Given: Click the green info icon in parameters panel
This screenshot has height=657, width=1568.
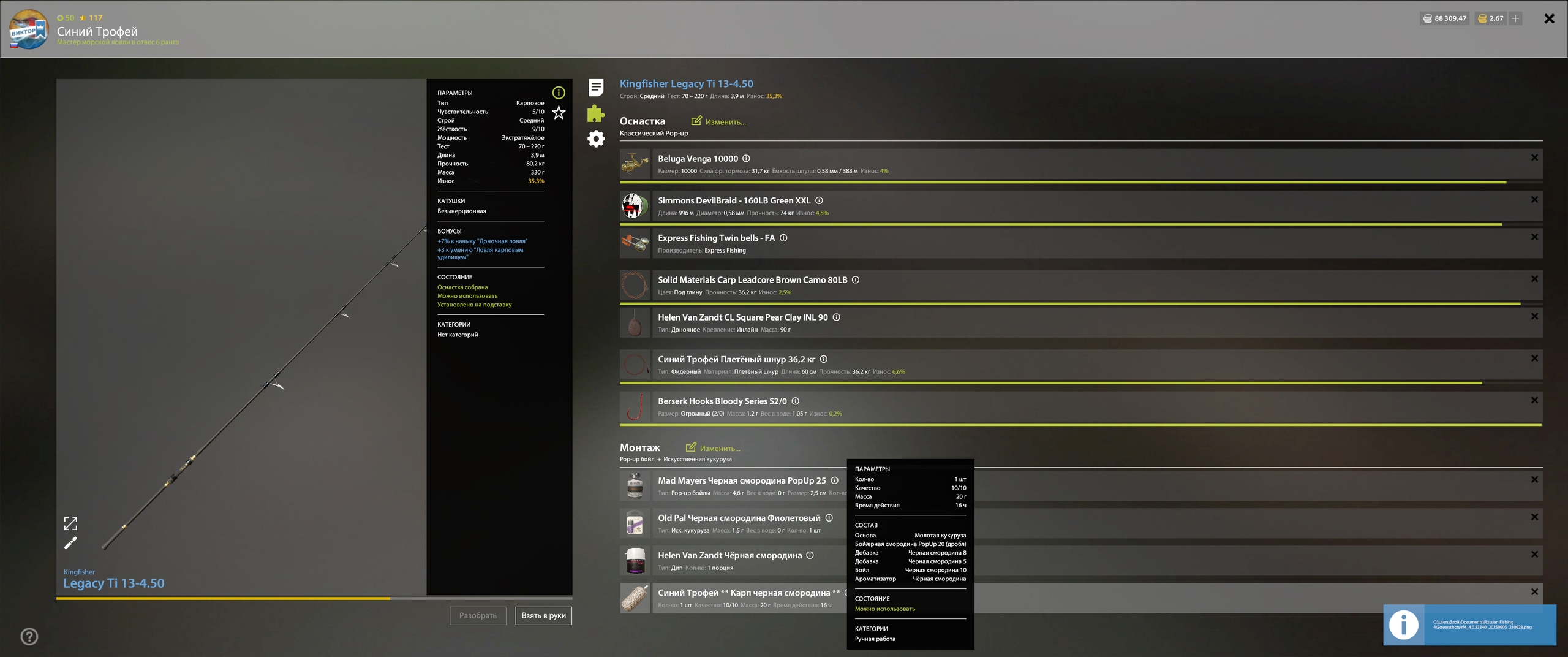Looking at the screenshot, I should pyautogui.click(x=559, y=93).
